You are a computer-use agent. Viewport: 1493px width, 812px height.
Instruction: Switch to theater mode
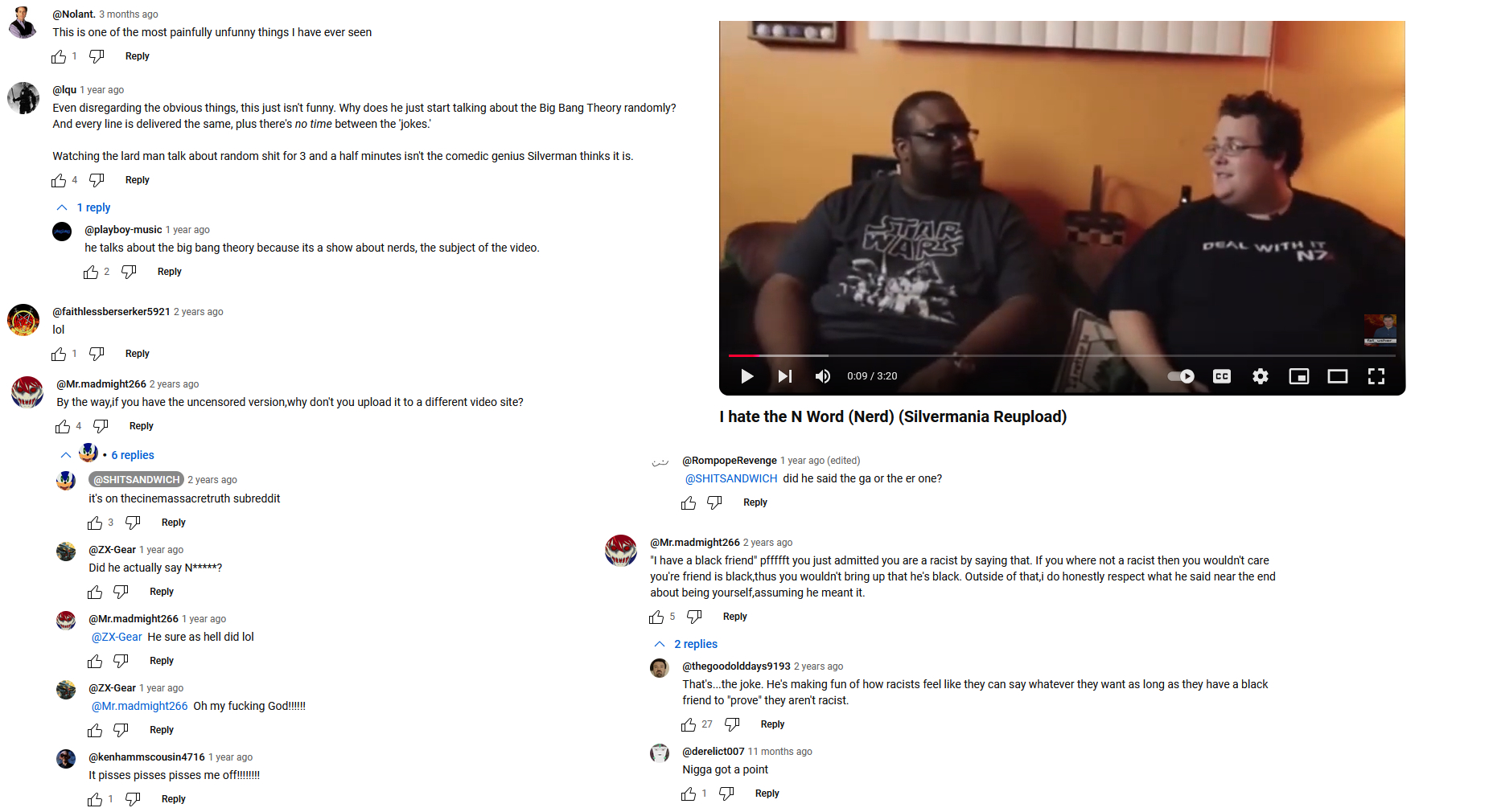1338,376
